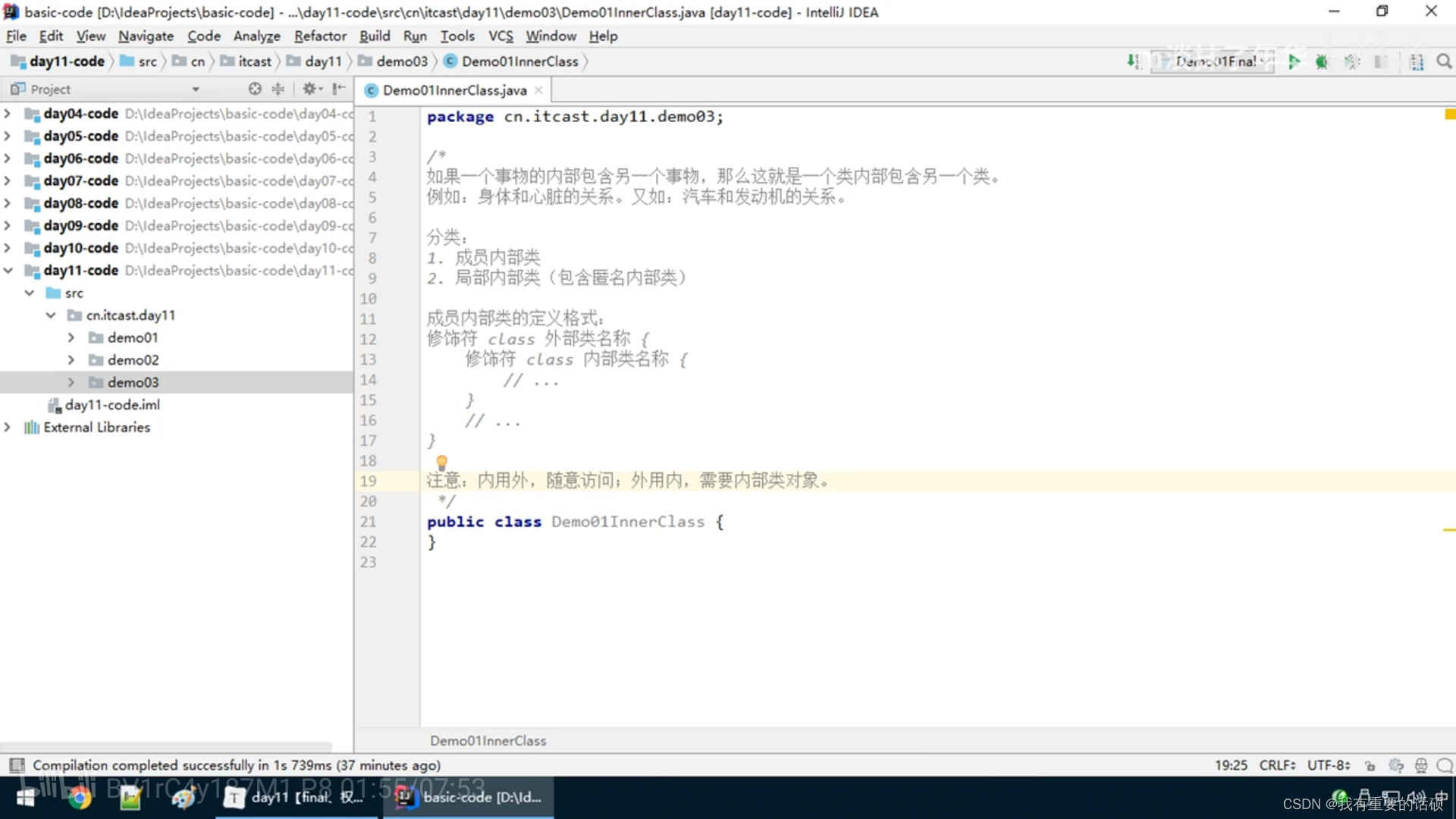Open the Paint taskbar icon
This screenshot has height=819, width=1456.
point(183,797)
